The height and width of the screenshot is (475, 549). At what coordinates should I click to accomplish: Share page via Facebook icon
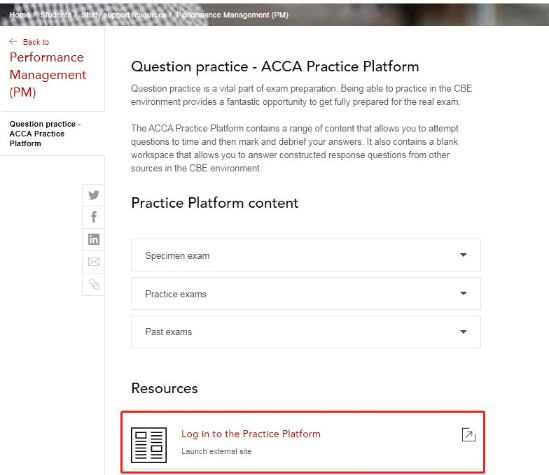click(93, 217)
